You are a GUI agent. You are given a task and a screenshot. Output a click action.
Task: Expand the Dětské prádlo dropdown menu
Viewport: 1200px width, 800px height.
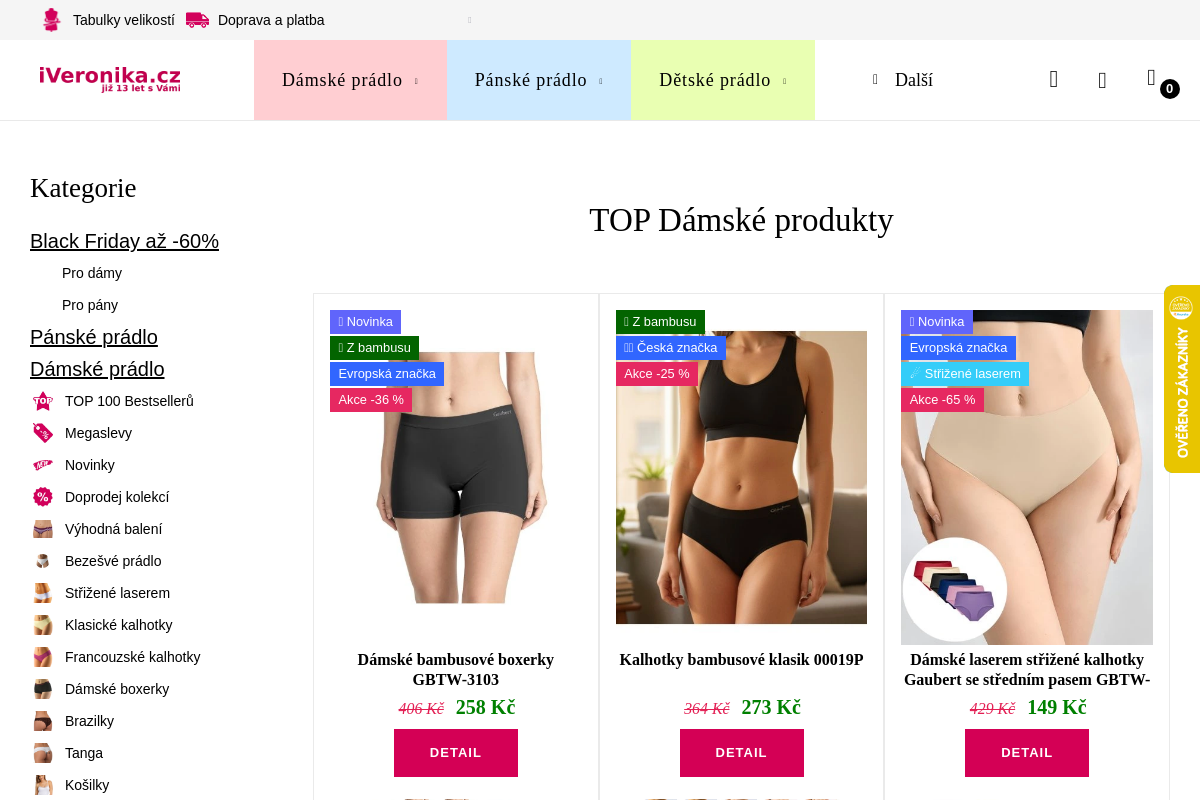[723, 80]
